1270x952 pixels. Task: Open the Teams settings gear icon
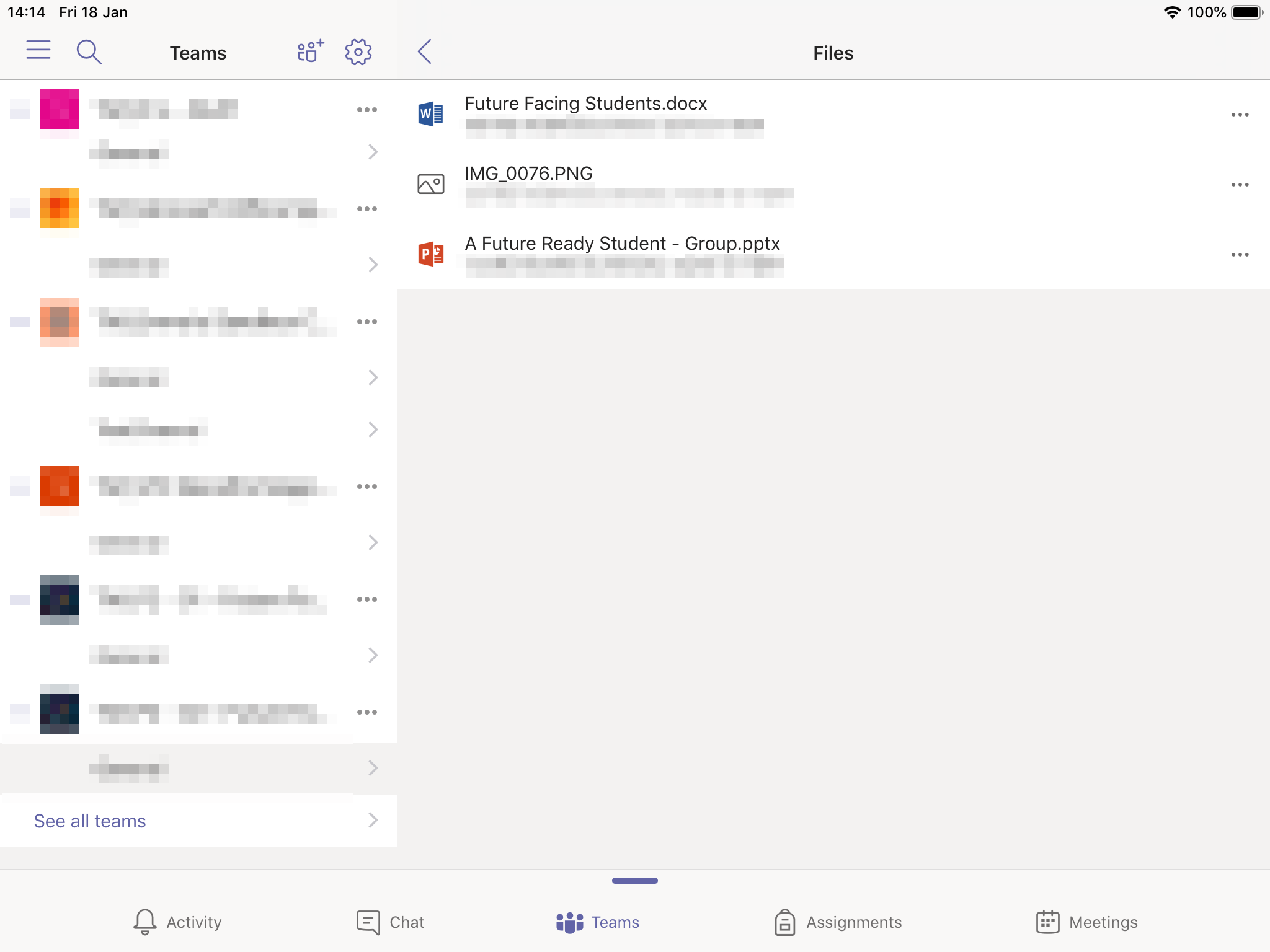(358, 52)
